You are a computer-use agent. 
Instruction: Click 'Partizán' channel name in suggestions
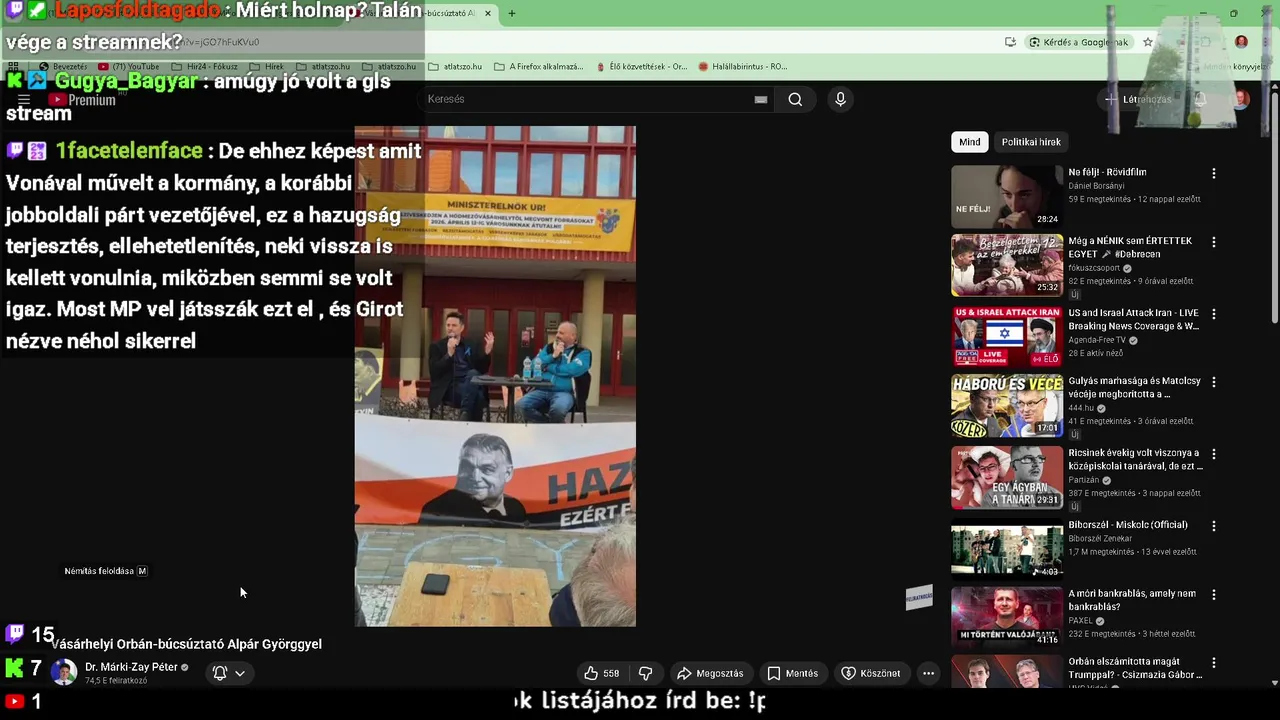coord(1084,480)
